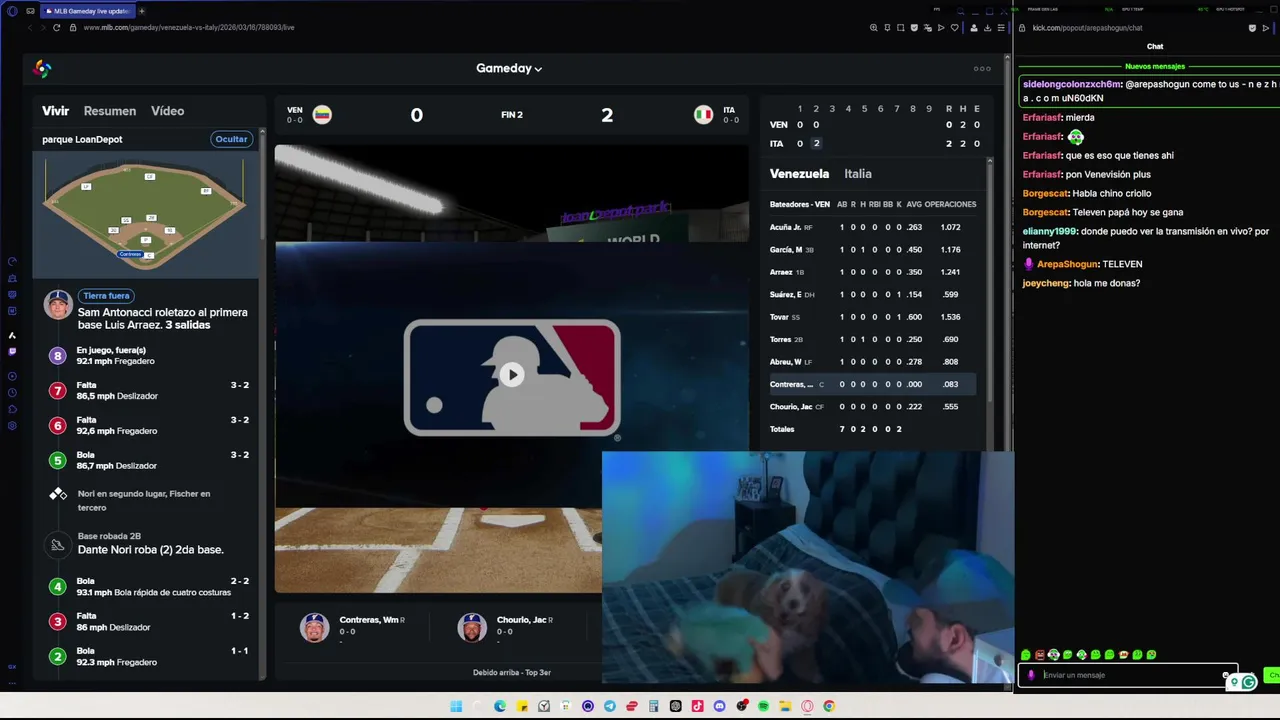The image size is (1280, 720).
Task: Click the Contreras, Wm player card below the video
Action: pyautogui.click(x=352, y=626)
